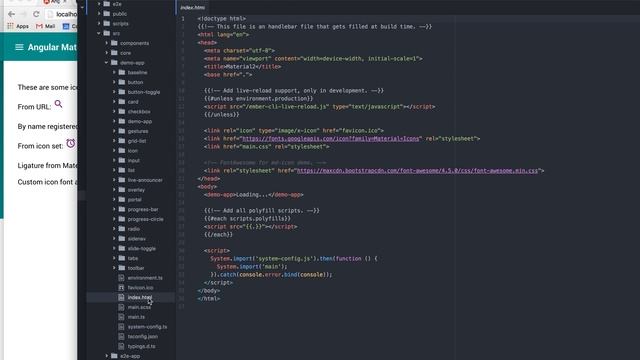Expand the gestures folder arrow
The height and width of the screenshot is (360, 640).
pyautogui.click(x=114, y=131)
